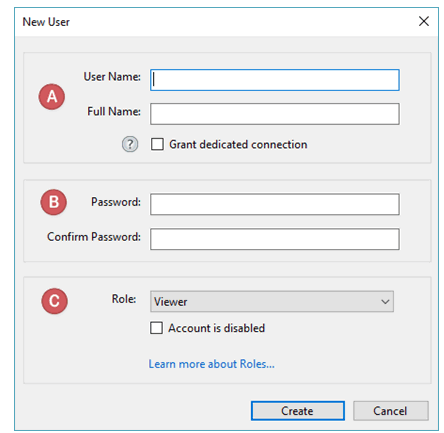The width and height of the screenshot is (444, 433).
Task: Expand the Role list via chevron arrow
Action: coord(385,302)
